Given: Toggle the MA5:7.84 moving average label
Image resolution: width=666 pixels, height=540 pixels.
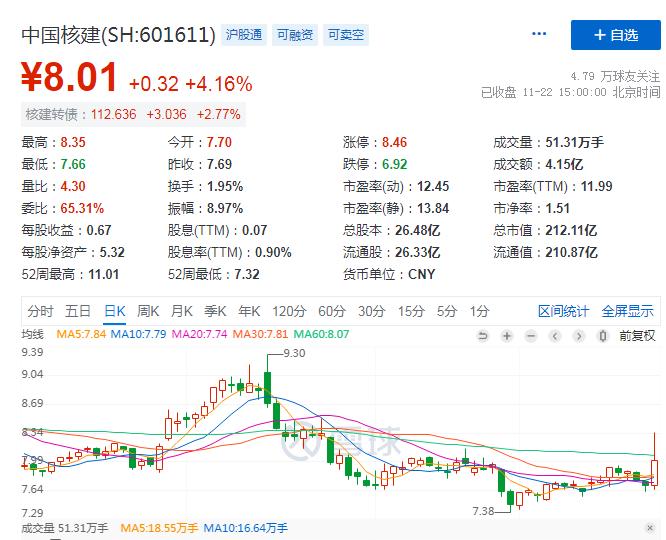Looking at the screenshot, I should (81, 334).
